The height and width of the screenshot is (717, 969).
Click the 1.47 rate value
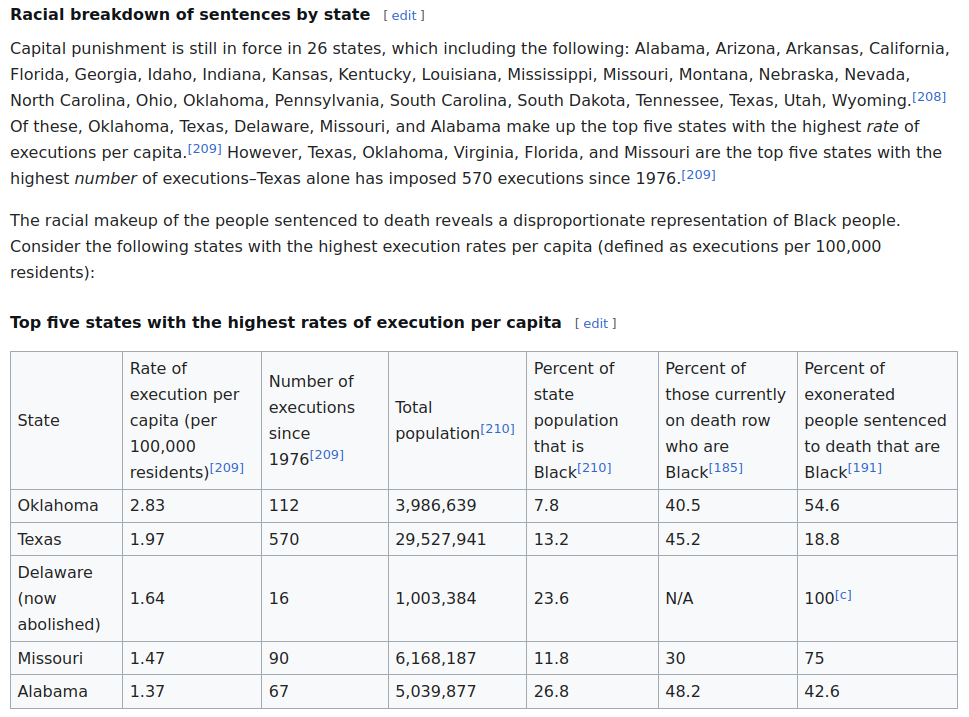click(x=147, y=658)
